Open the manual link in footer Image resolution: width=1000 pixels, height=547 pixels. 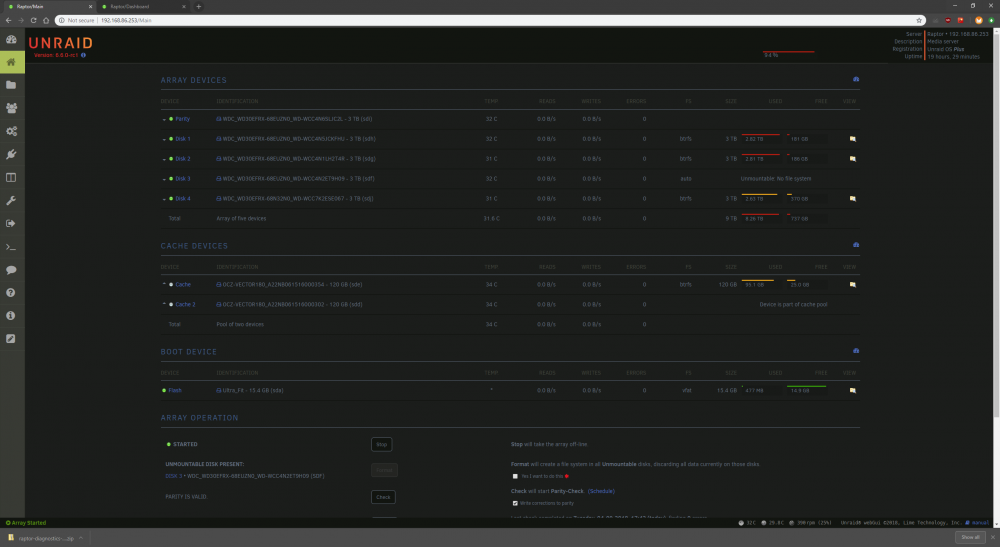coord(980,523)
